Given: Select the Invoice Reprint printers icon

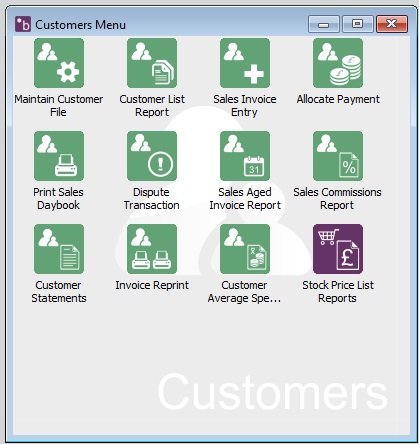Looking at the screenshot, I should (152, 249).
